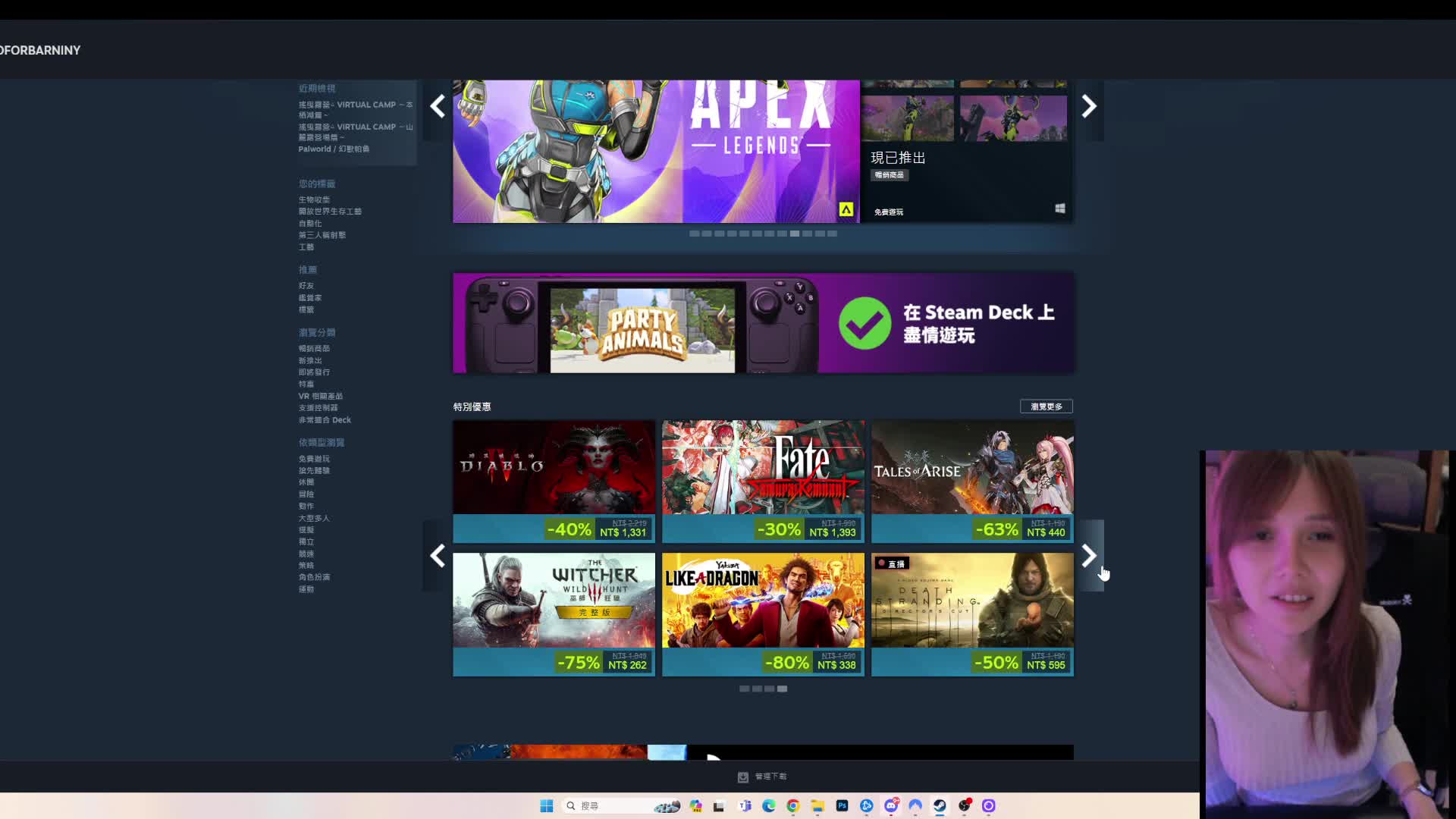Open the Steam Deck Party Animals banner

click(x=763, y=323)
